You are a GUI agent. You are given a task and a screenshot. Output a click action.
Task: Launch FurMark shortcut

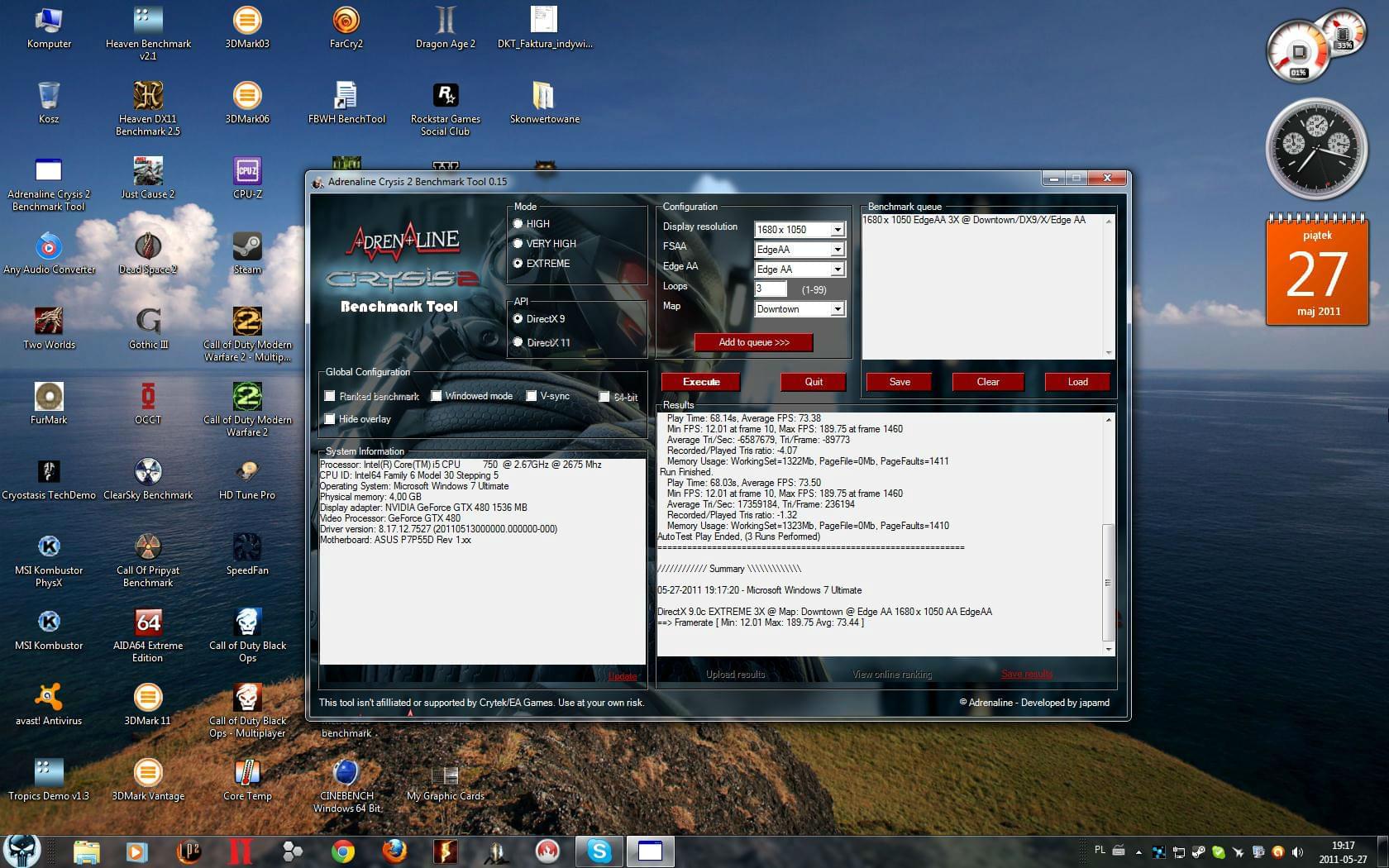[x=49, y=403]
